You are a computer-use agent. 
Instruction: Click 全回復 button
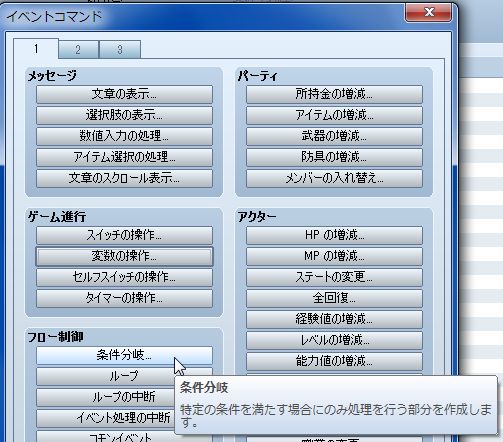pos(334,298)
